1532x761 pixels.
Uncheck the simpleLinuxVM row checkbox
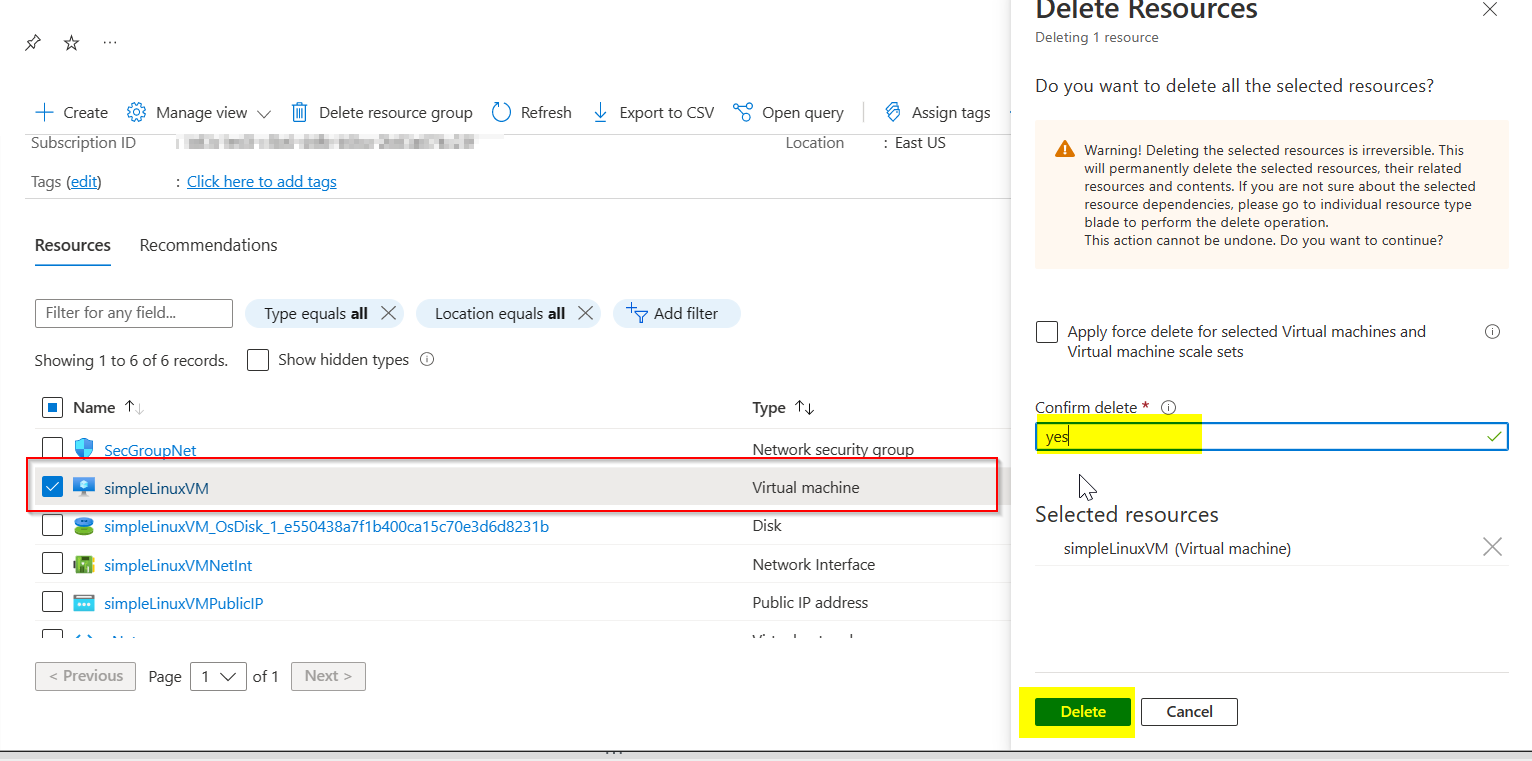pyautogui.click(x=53, y=487)
